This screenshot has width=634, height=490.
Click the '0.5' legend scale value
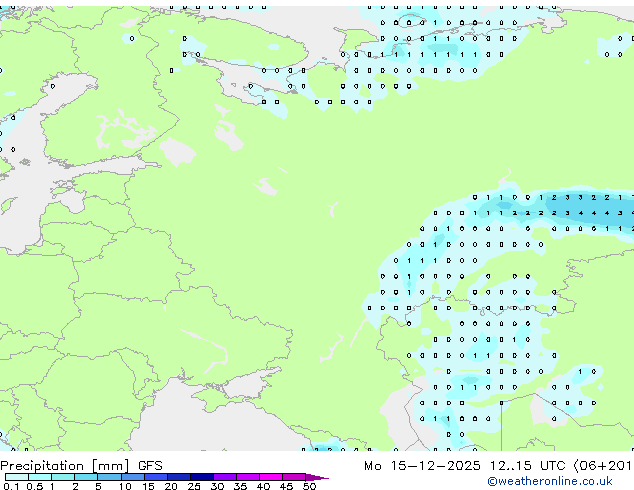coord(35,486)
